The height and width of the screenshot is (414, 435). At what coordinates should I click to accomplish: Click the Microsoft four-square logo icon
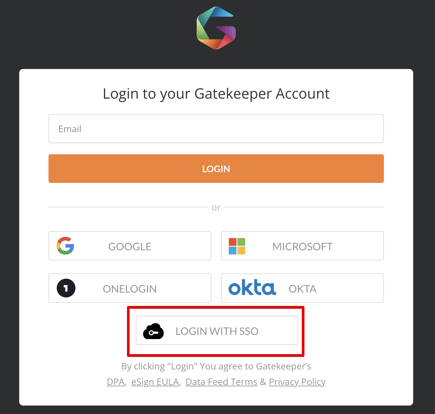[237, 246]
